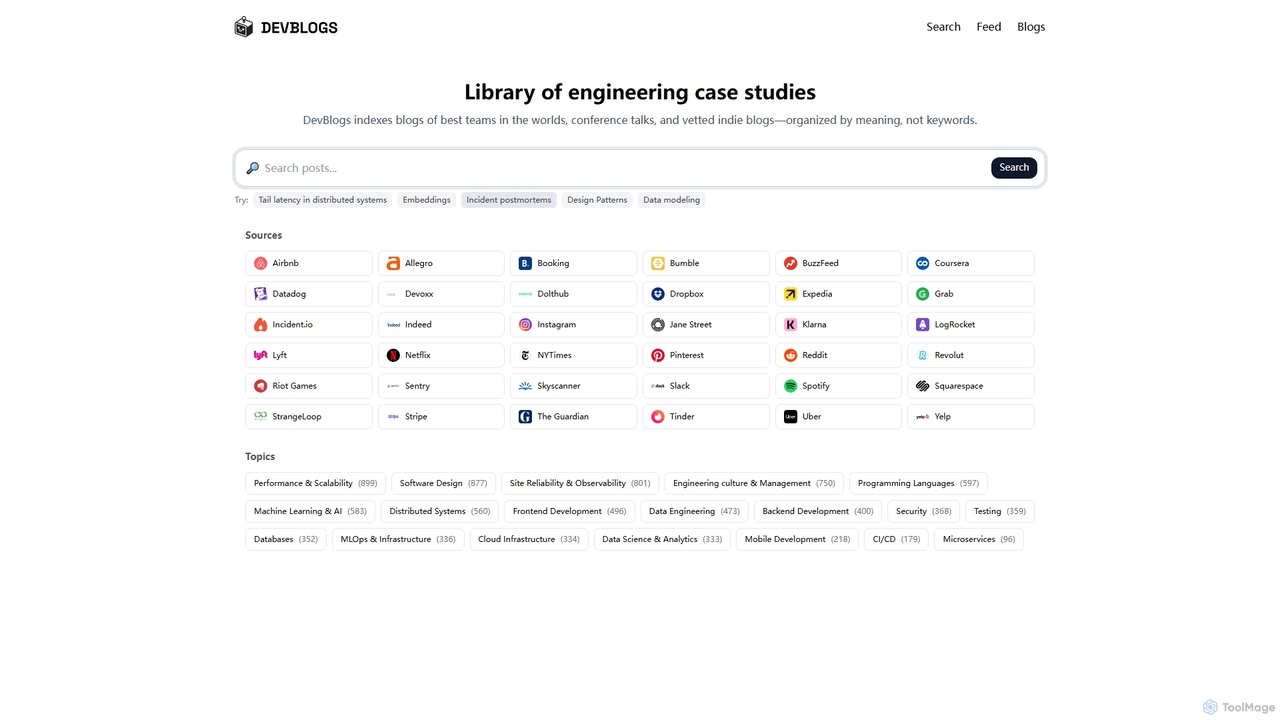Select the Performance & Scalability topic
Image resolution: width=1280 pixels, height=720 pixels.
315,483
